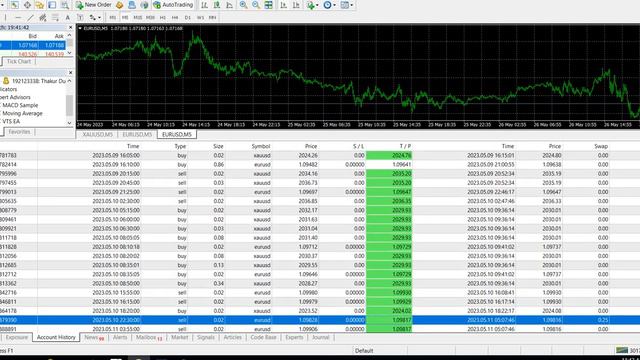Select VTS EA in Navigator
Image resolution: width=640 pixels, height=360 pixels.
pyautogui.click(x=11, y=121)
